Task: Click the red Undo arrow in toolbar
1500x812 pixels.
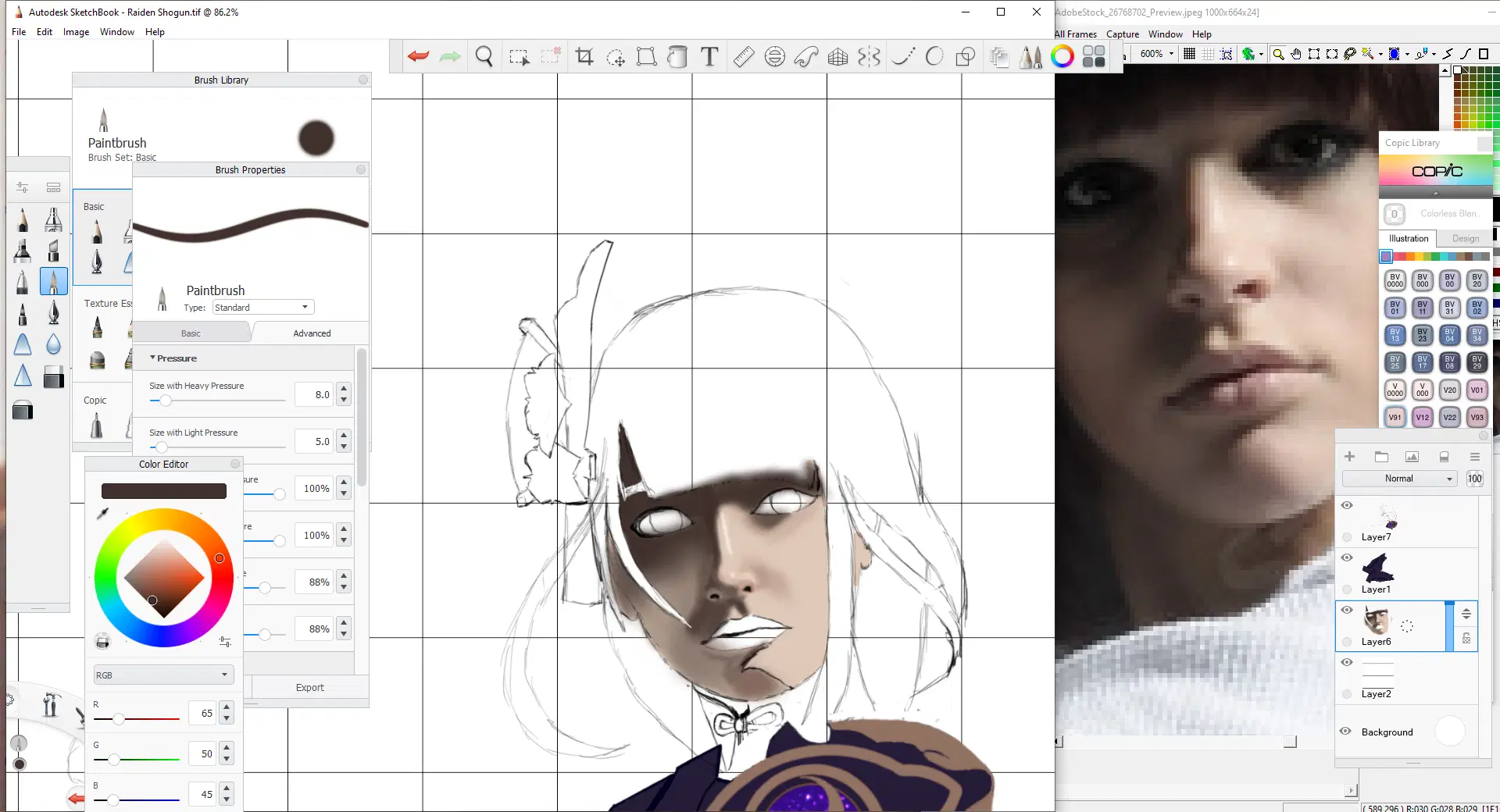Action: point(418,56)
